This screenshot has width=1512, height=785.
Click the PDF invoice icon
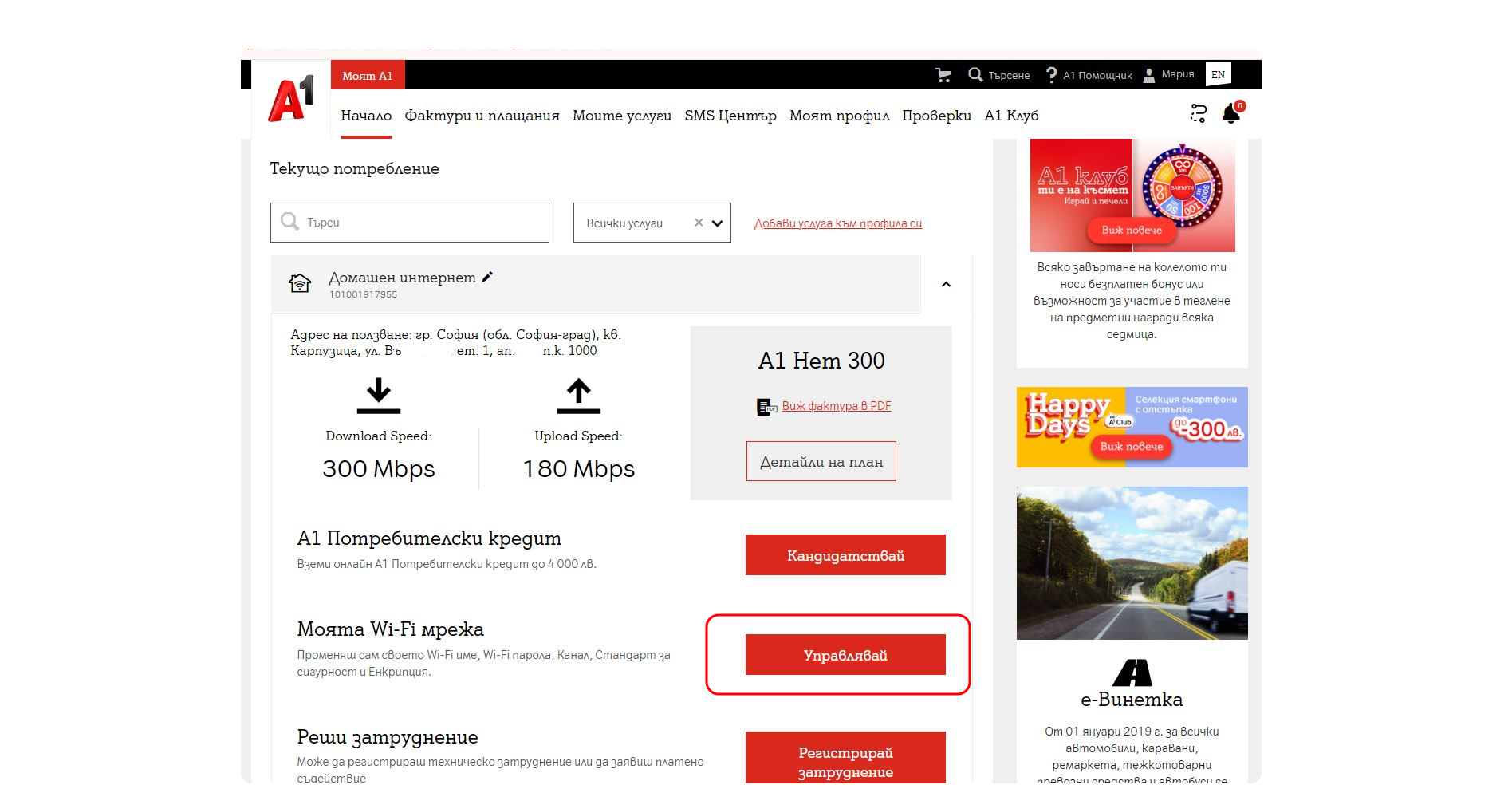point(766,407)
